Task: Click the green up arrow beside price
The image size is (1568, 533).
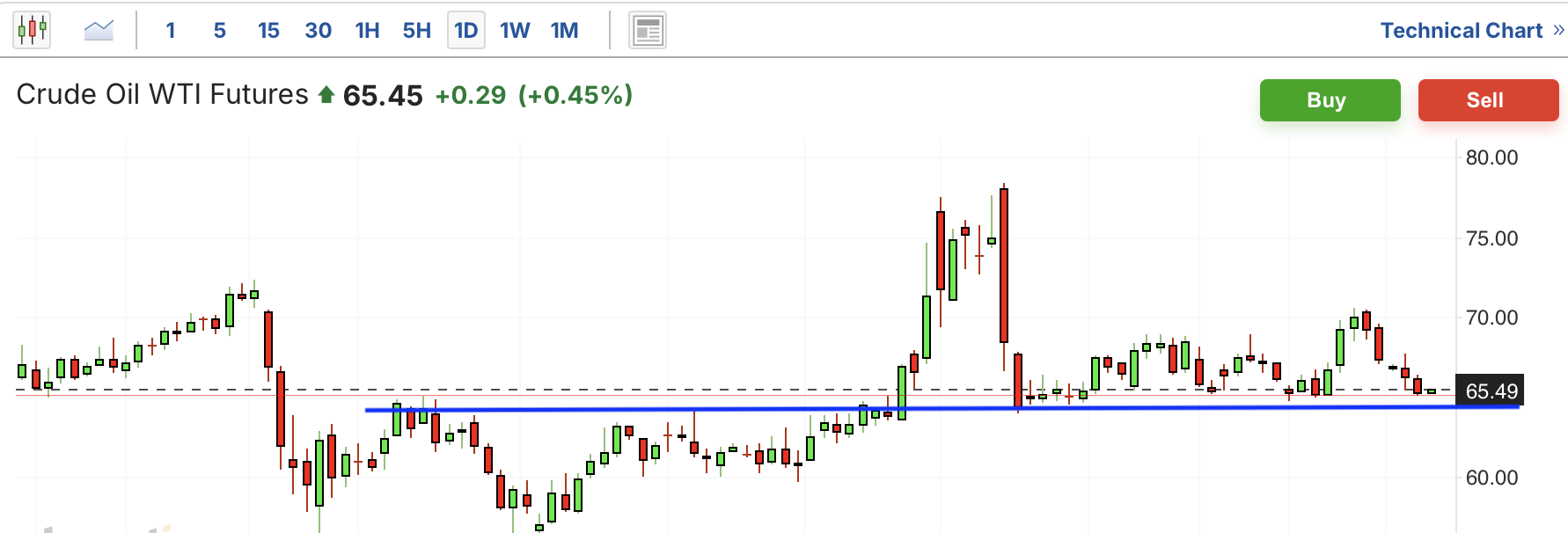Action: point(326,95)
